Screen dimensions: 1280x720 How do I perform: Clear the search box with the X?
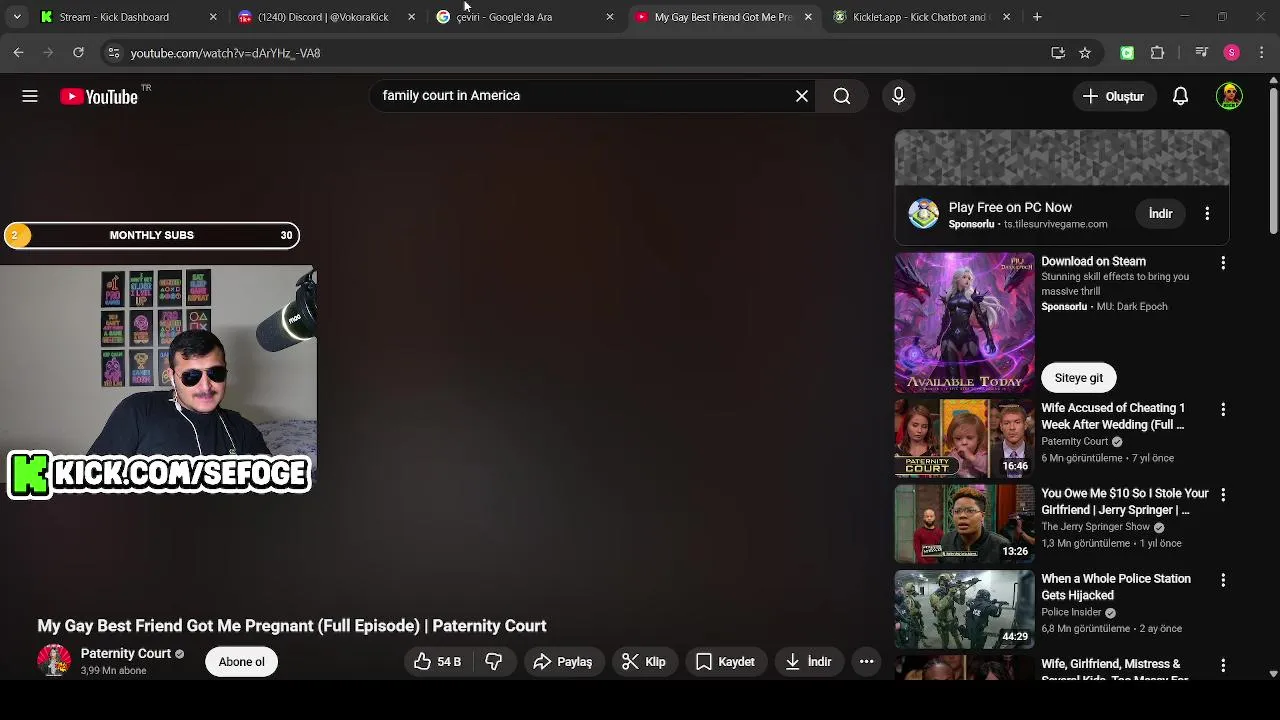pos(802,96)
